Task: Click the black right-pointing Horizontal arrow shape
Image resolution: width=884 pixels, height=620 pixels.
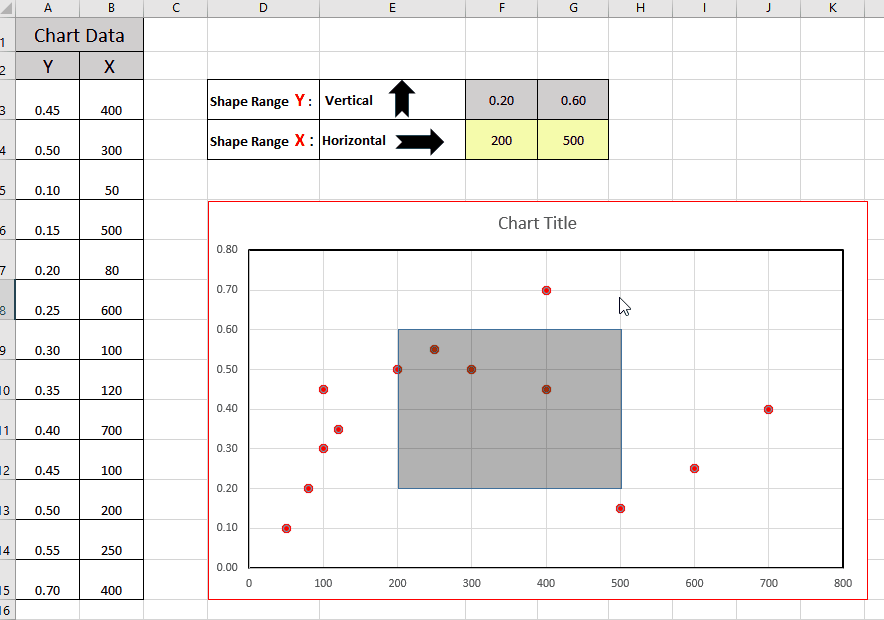Action: click(419, 141)
